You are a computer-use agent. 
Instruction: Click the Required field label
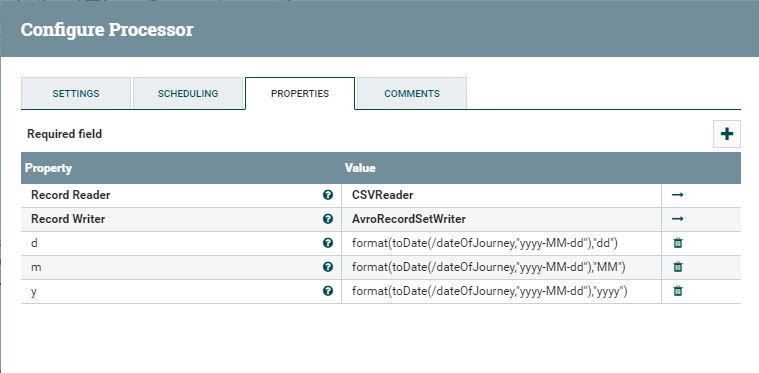pyautogui.click(x=64, y=134)
